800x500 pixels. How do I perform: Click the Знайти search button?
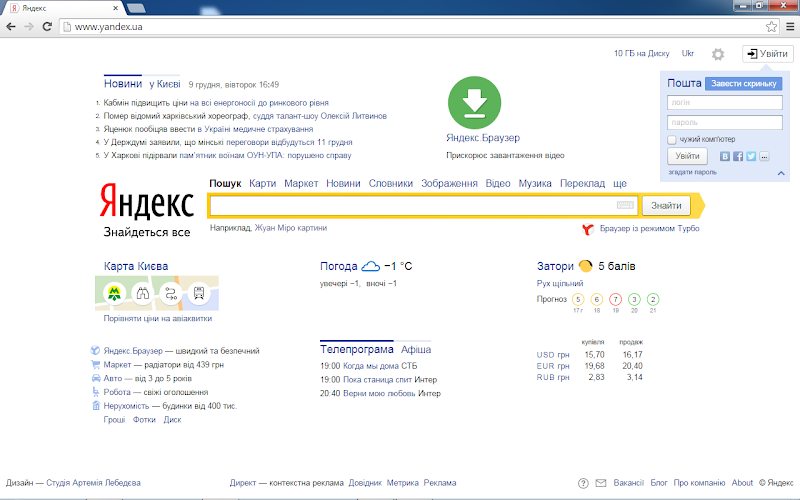click(666, 205)
